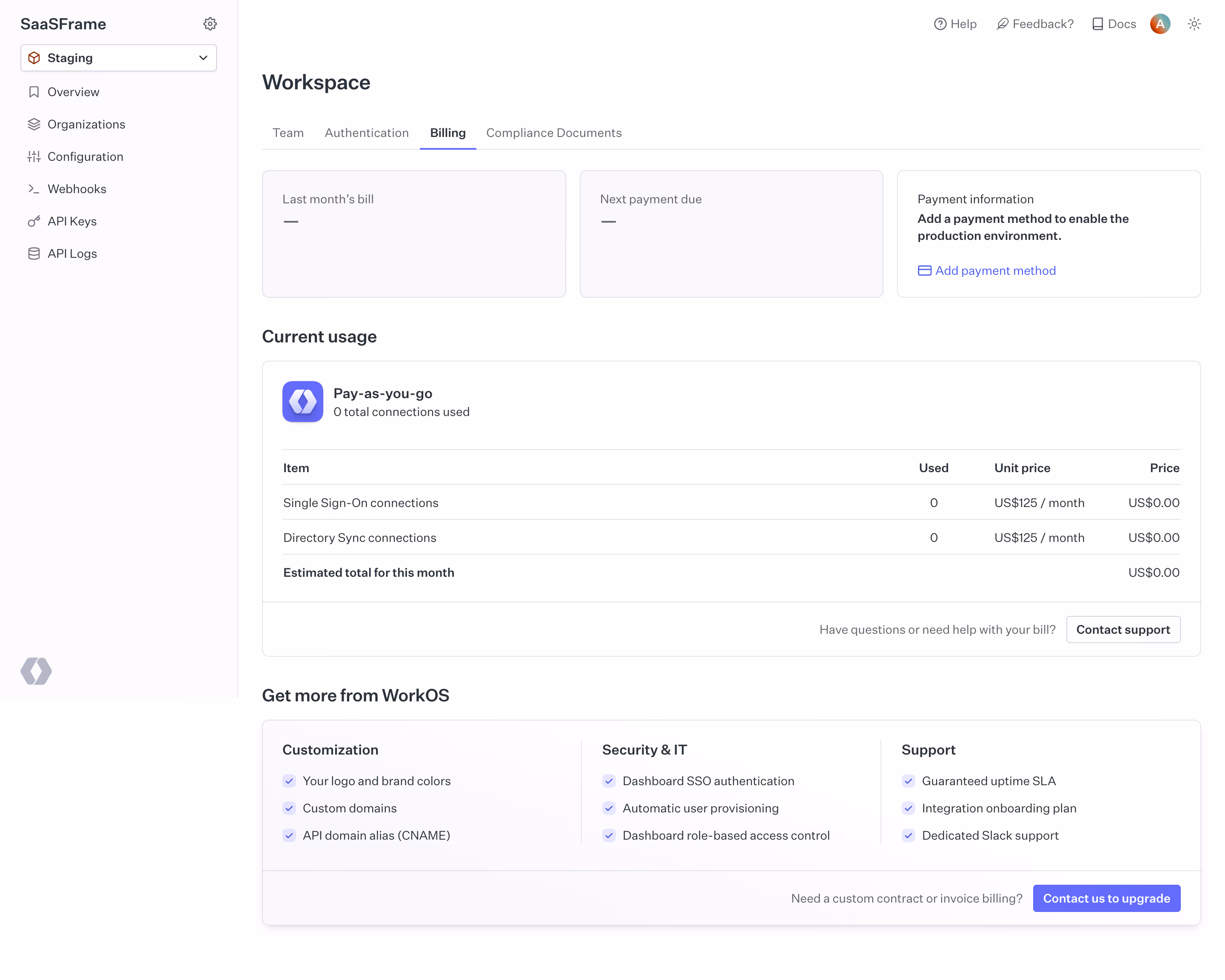
Task: Click Contact us to upgrade button
Action: pyautogui.click(x=1106, y=898)
